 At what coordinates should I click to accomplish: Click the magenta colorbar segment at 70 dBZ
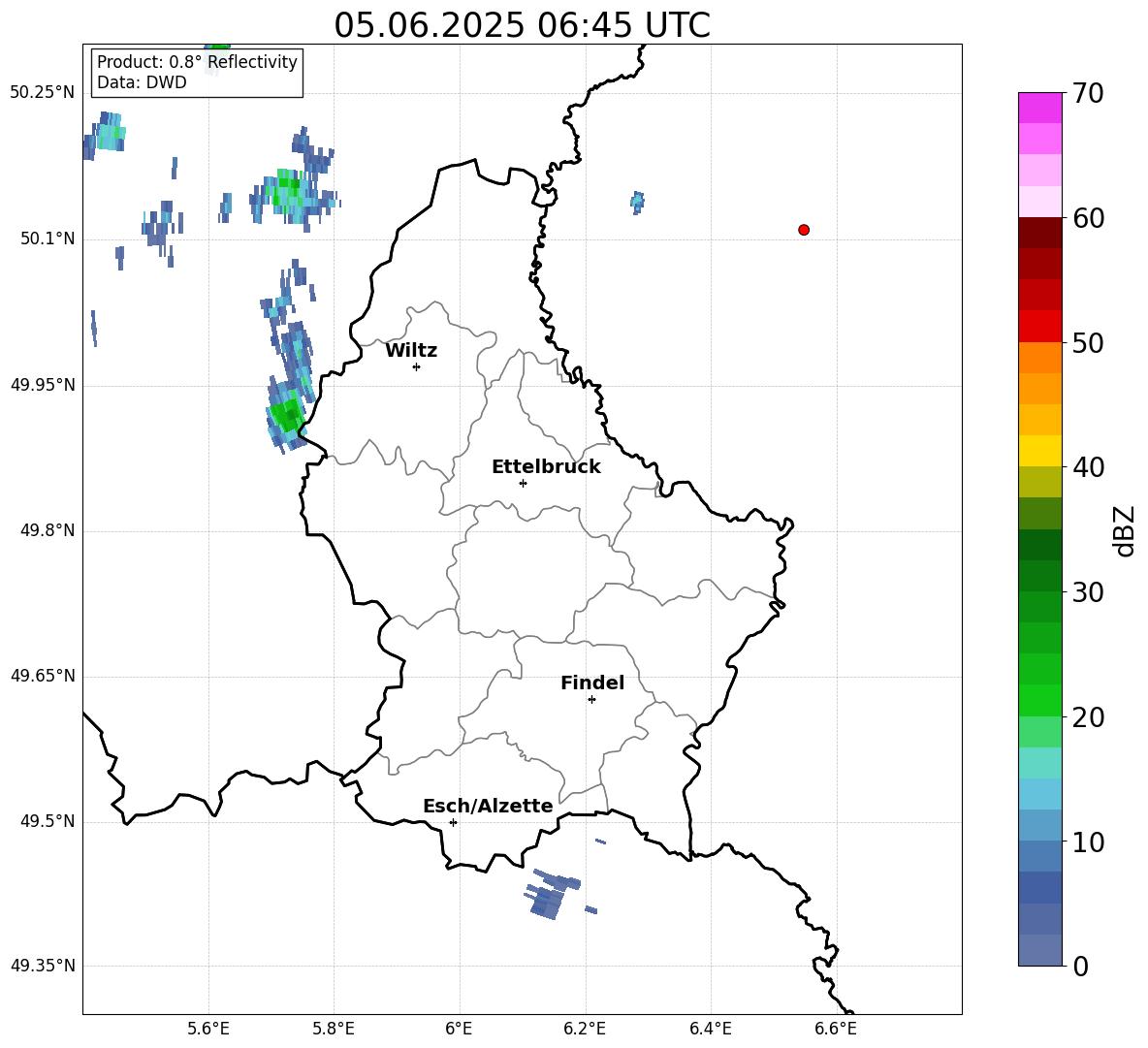tap(1039, 108)
